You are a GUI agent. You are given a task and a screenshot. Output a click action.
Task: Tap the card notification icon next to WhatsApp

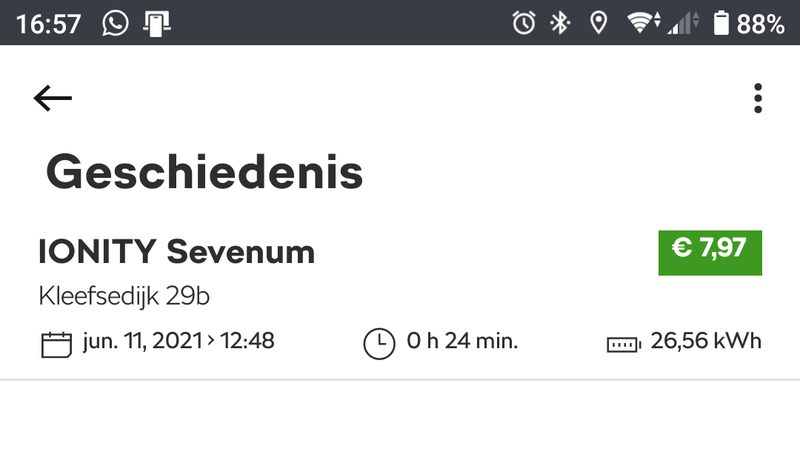[156, 23]
